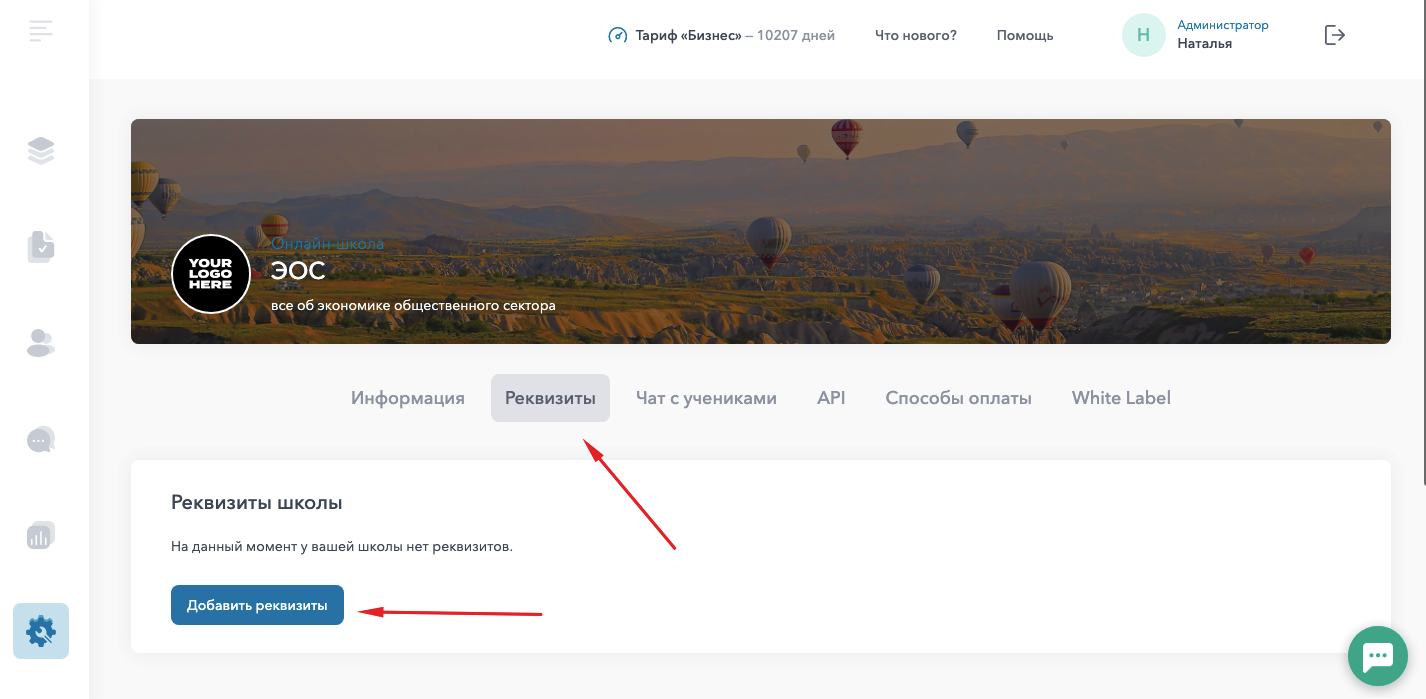This screenshot has width=1426, height=699.
Task: Click the Администратор role label
Action: coord(1222,25)
